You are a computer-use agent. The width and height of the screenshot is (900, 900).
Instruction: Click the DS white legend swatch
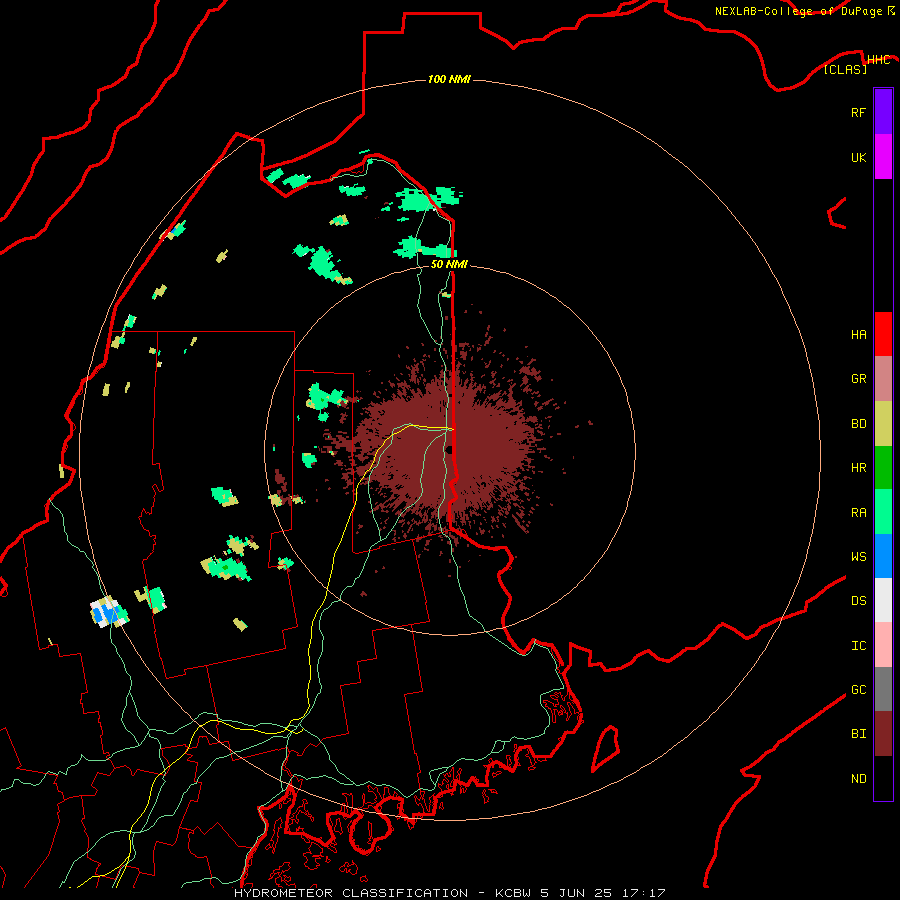[x=883, y=600]
